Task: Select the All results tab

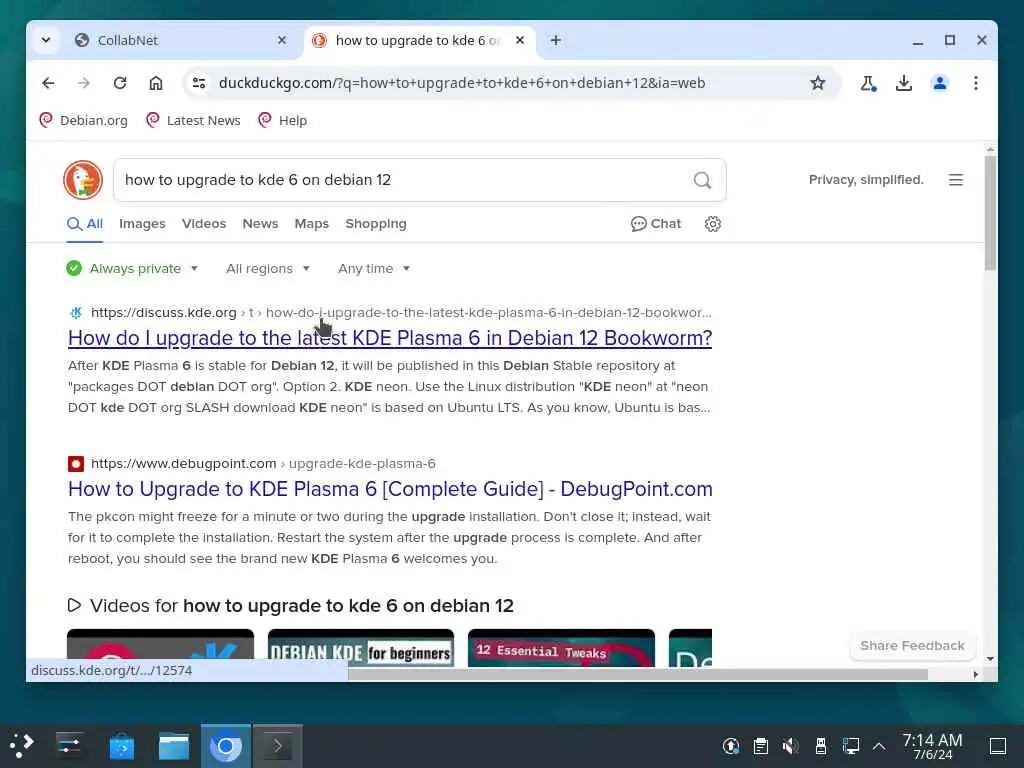Action: coord(85,224)
